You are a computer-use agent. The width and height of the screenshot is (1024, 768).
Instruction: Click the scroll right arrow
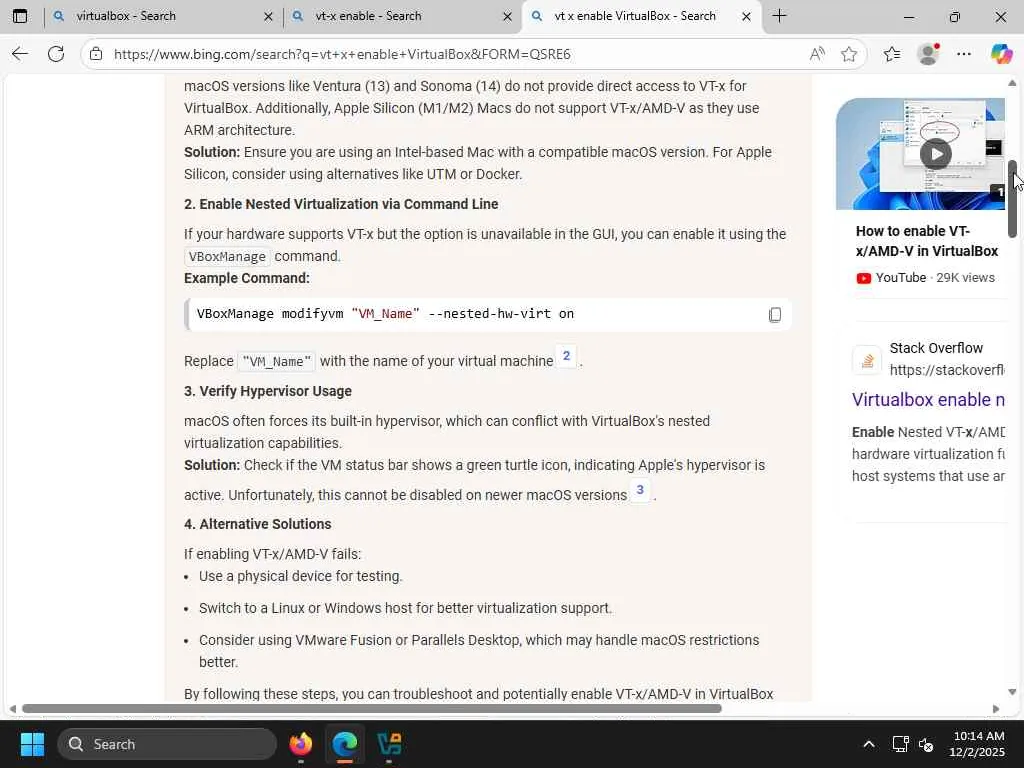(x=996, y=709)
